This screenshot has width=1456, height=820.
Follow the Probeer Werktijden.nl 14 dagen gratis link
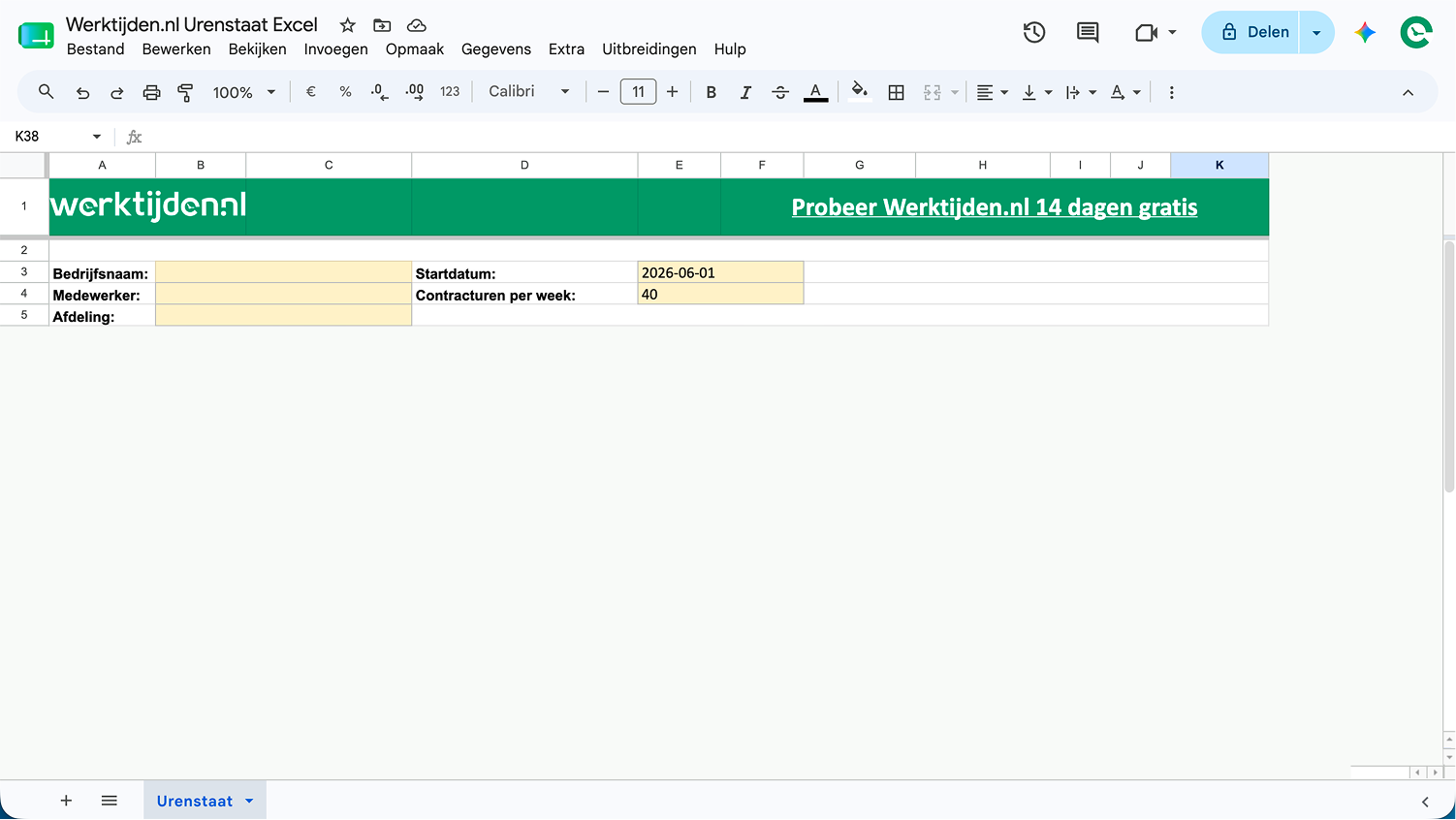click(x=995, y=207)
